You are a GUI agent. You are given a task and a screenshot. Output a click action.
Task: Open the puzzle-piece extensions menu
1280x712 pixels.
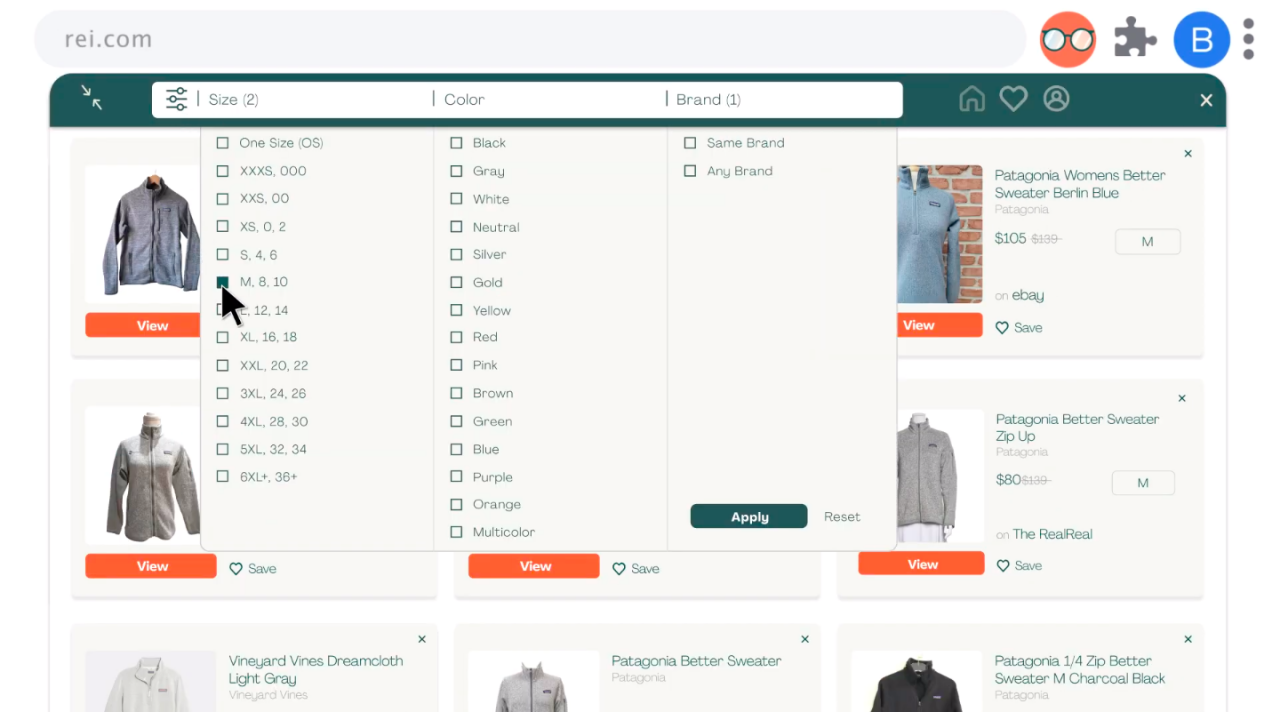(1135, 40)
